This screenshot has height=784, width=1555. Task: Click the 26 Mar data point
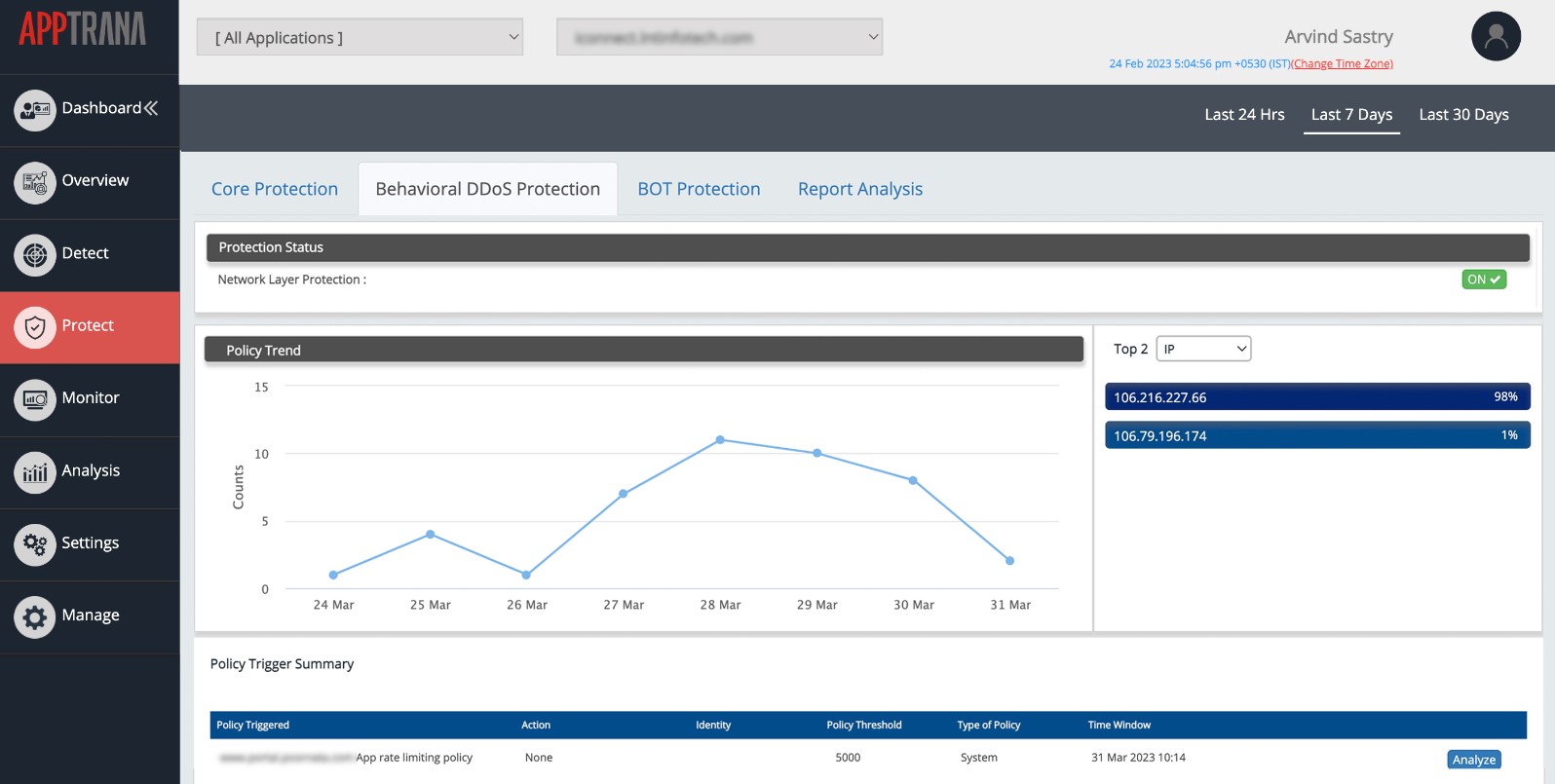tap(526, 575)
